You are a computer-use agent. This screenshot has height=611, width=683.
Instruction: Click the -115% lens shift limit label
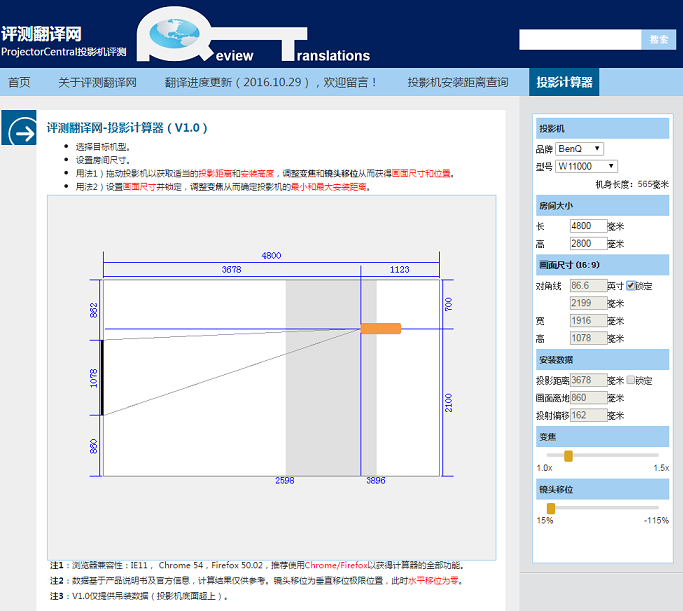[x=656, y=520]
